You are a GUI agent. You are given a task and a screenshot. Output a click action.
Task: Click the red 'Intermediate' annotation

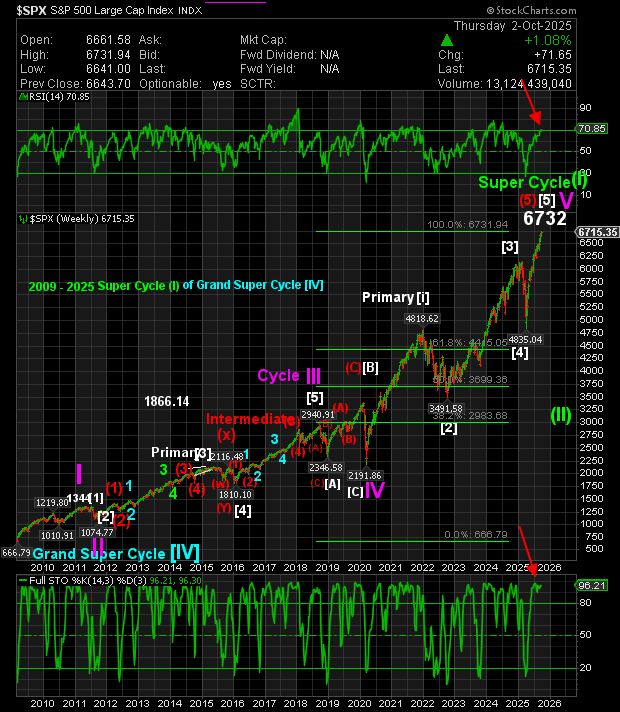pyautogui.click(x=250, y=419)
